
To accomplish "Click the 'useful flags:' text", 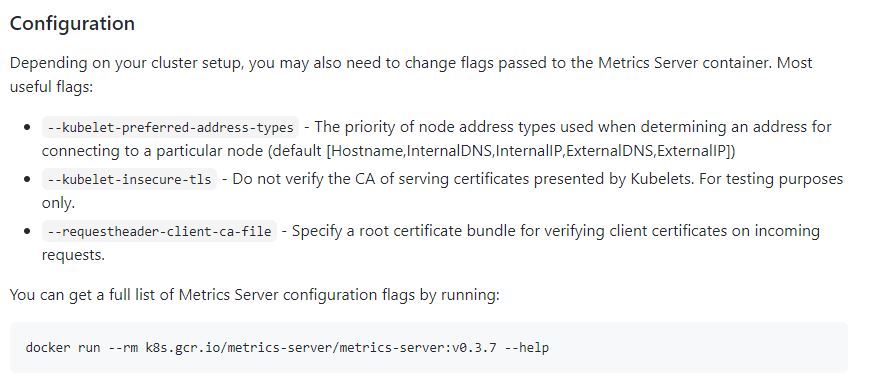I will pyautogui.click(x=51, y=87).
